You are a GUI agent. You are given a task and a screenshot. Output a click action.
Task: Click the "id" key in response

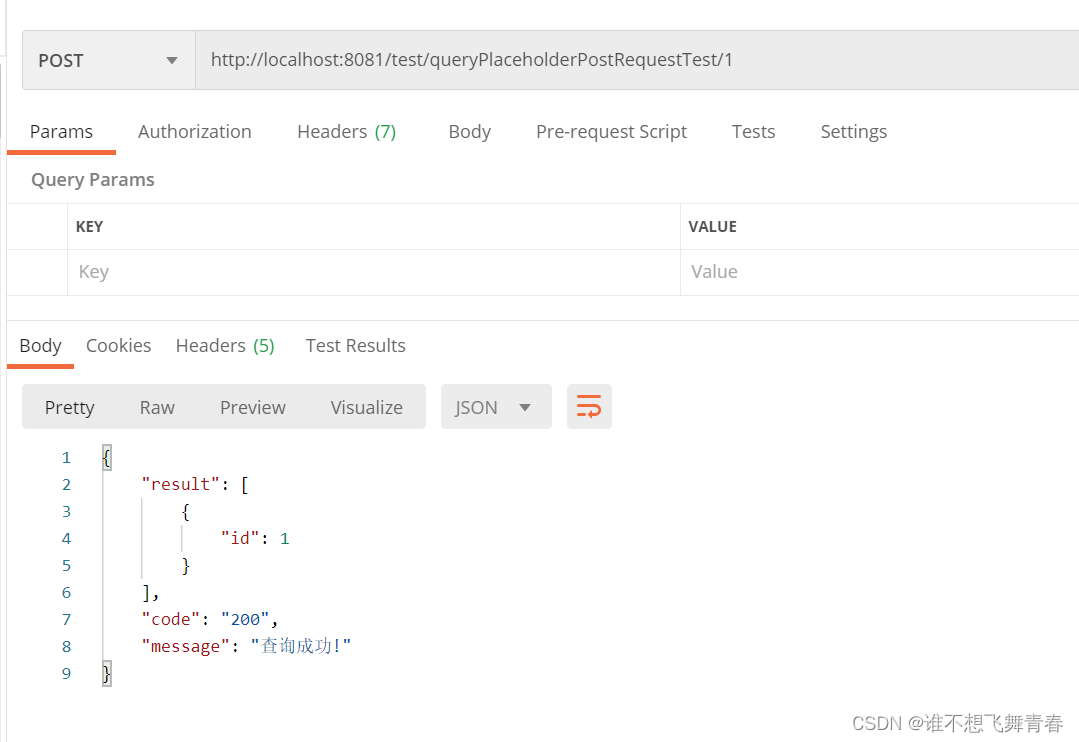click(x=239, y=538)
